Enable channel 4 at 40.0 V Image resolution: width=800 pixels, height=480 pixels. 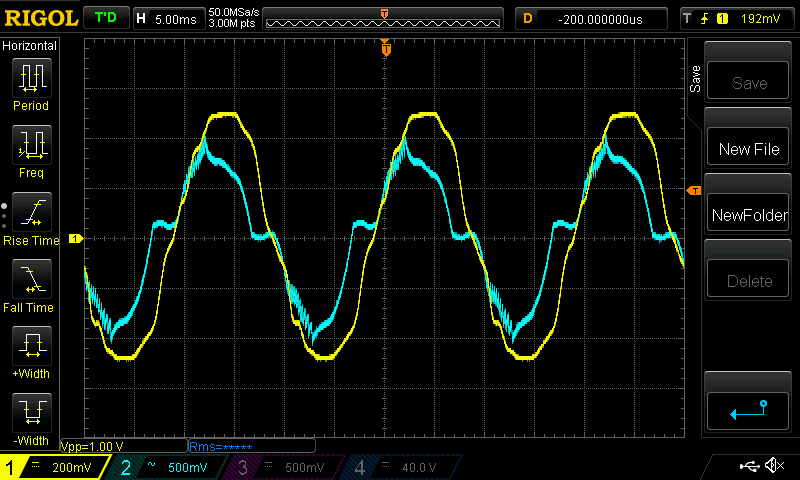pos(397,467)
